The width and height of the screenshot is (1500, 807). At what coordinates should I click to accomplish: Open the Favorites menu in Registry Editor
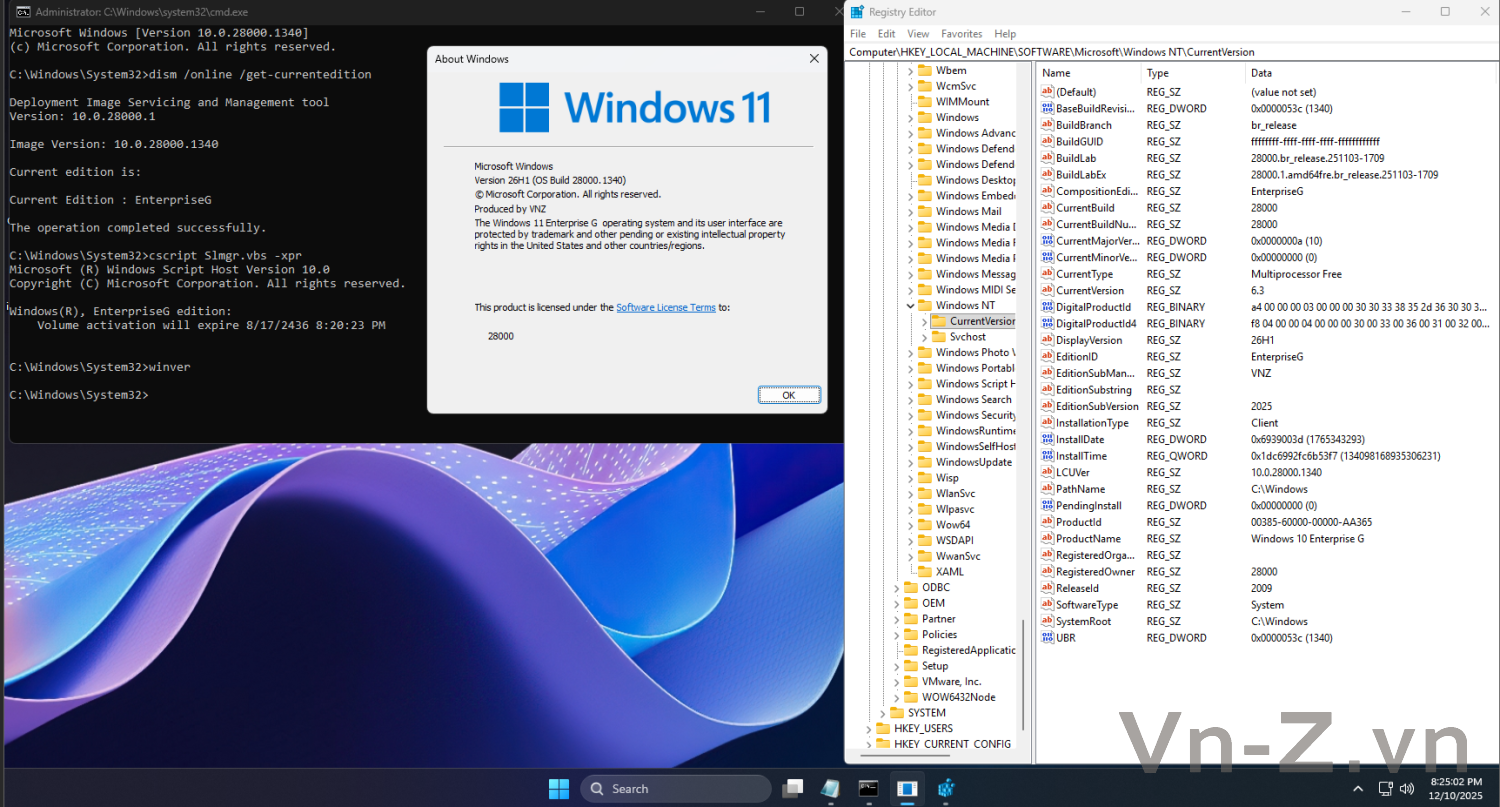tap(961, 34)
